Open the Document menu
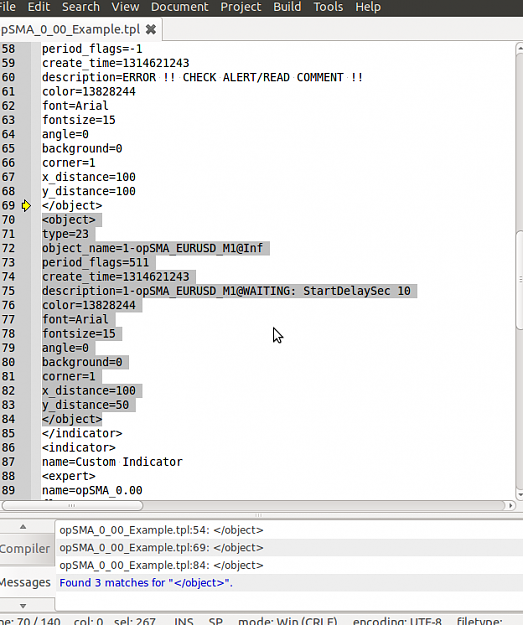523x625 pixels. 179,7
